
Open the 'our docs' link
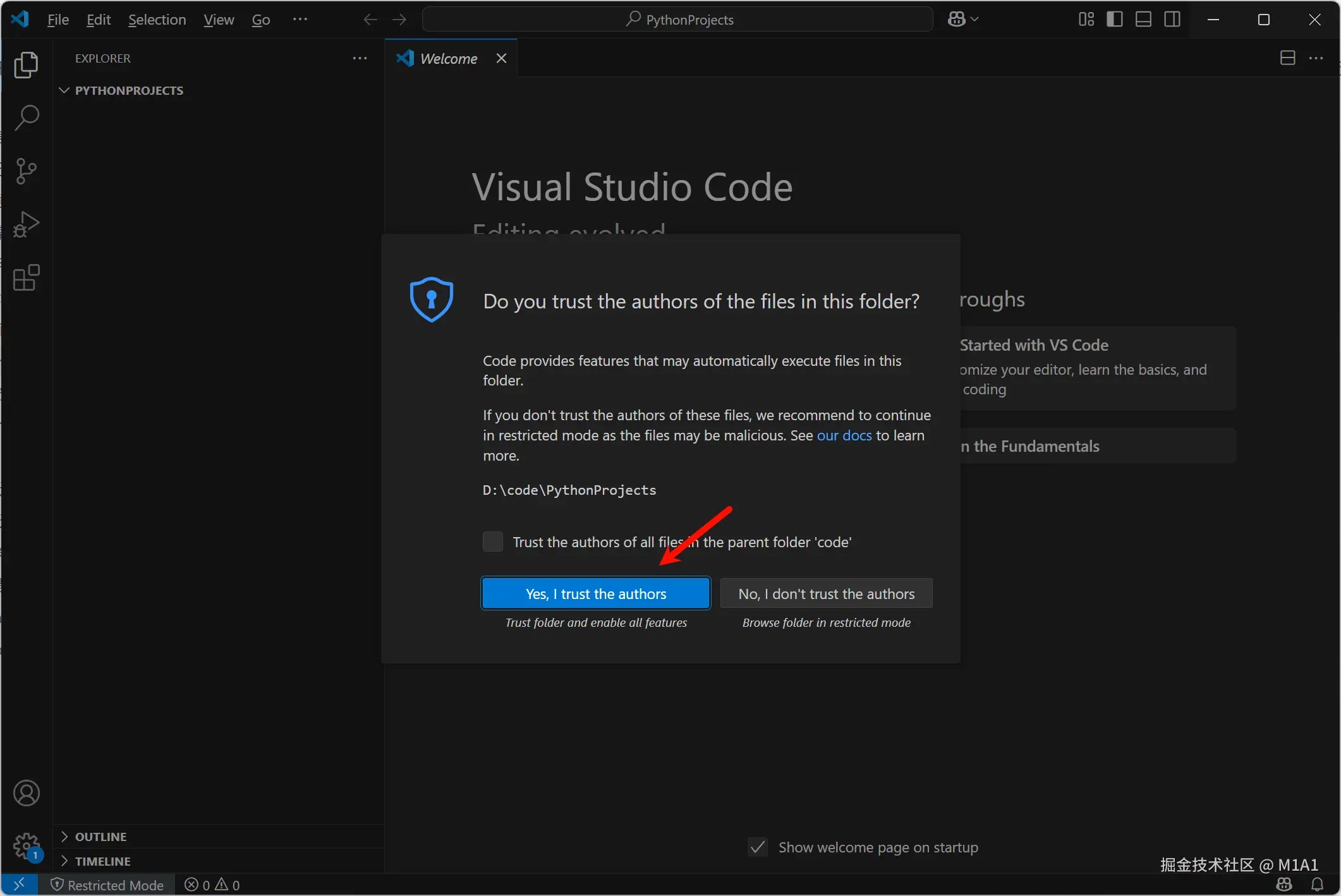844,435
